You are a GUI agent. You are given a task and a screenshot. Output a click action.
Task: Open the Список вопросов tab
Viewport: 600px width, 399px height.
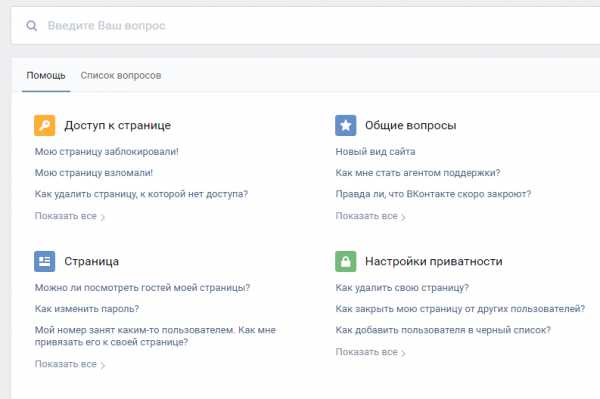coord(121,75)
